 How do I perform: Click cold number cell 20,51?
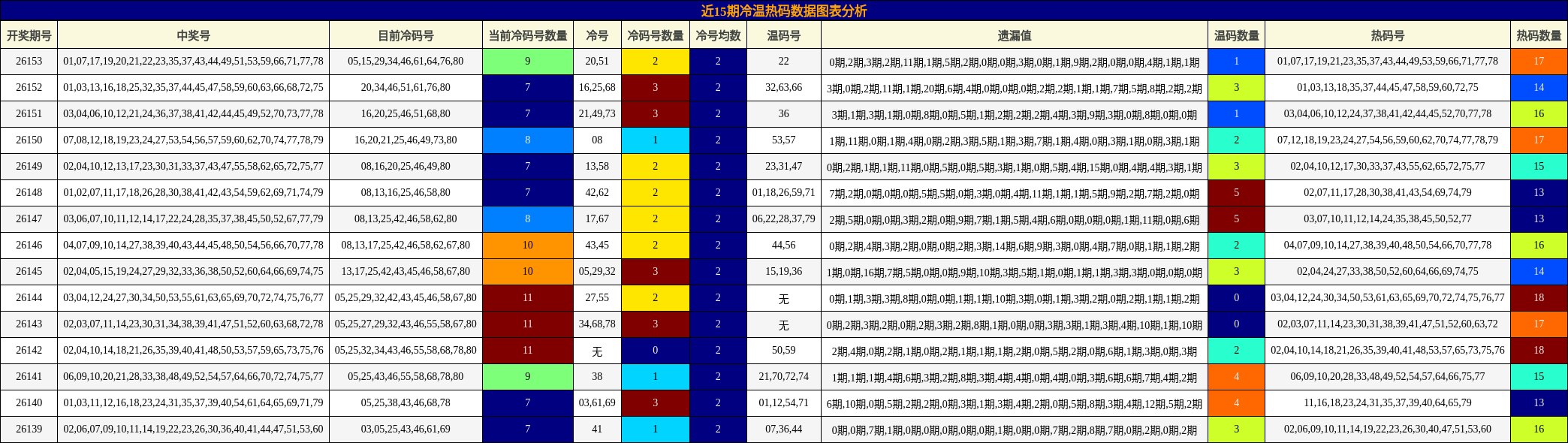(597, 62)
